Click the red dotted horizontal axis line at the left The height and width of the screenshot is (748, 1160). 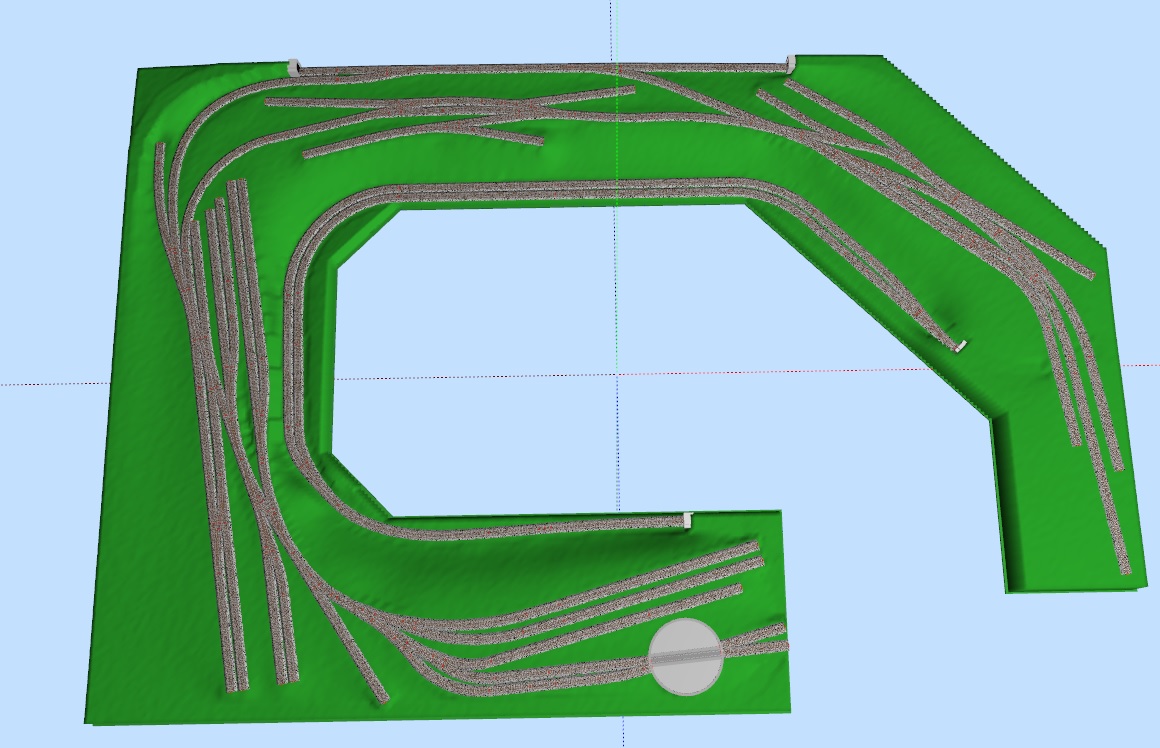click(50, 383)
